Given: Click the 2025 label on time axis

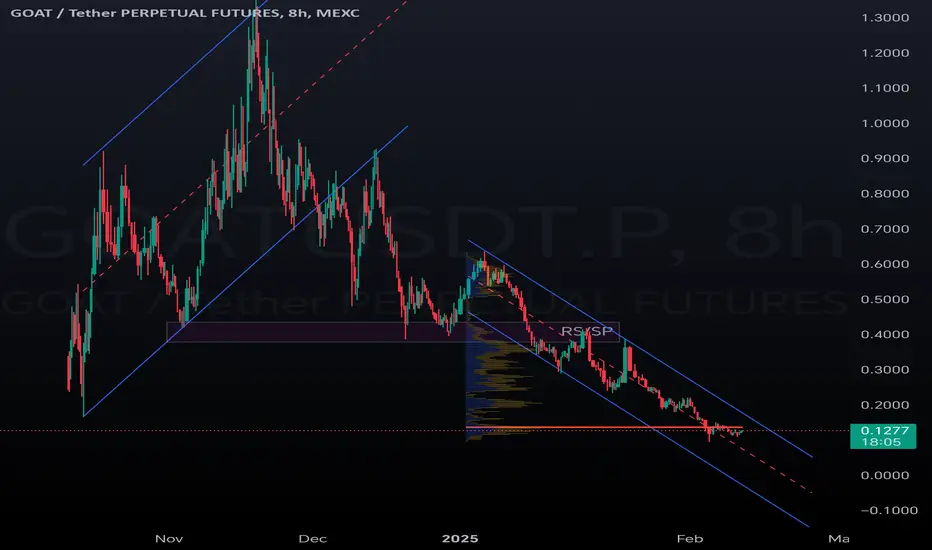Looking at the screenshot, I should [460, 539].
